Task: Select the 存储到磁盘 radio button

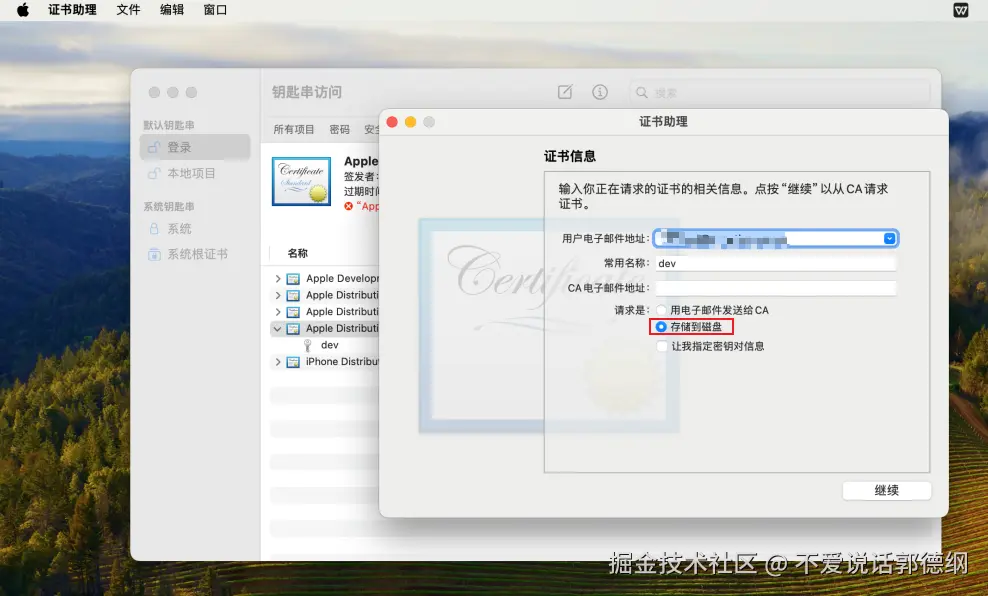Action: coord(661,327)
